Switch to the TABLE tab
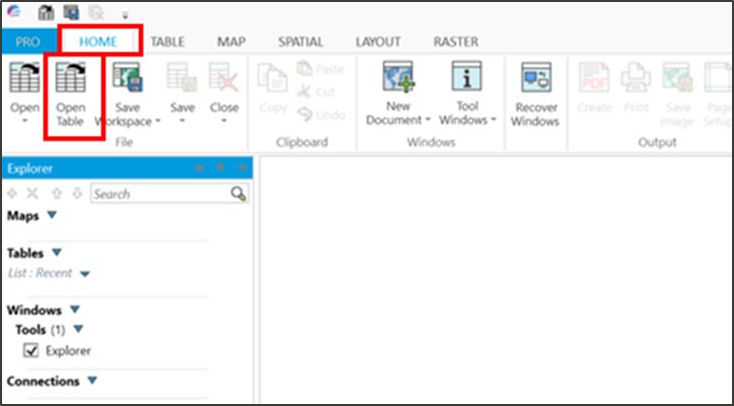Image resolution: width=734 pixels, height=406 pixels. (x=167, y=42)
